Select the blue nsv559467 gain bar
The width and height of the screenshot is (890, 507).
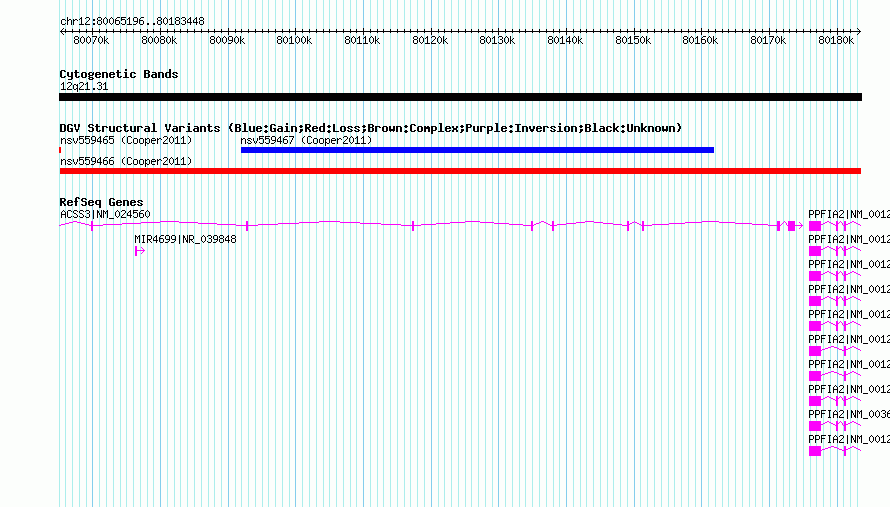click(477, 150)
